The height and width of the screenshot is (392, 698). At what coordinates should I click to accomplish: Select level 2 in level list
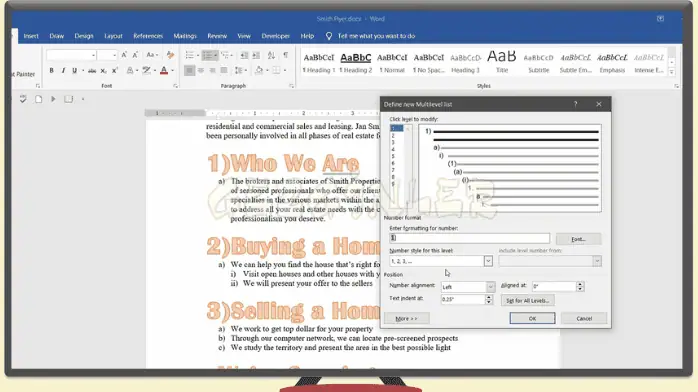point(393,136)
